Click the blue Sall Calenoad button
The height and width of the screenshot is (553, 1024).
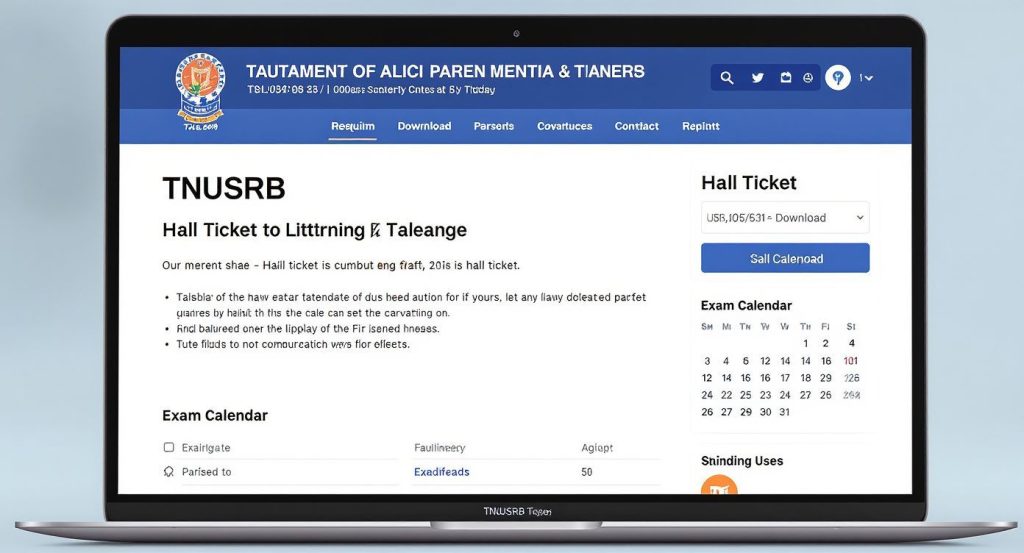click(x=785, y=258)
